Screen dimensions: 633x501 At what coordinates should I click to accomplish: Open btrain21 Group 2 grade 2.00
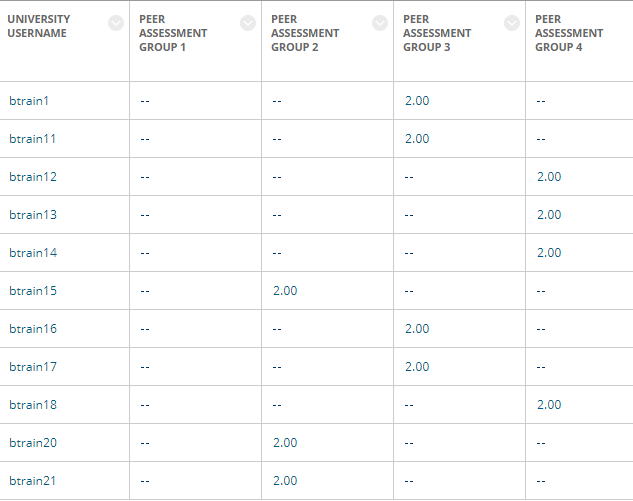click(x=285, y=480)
